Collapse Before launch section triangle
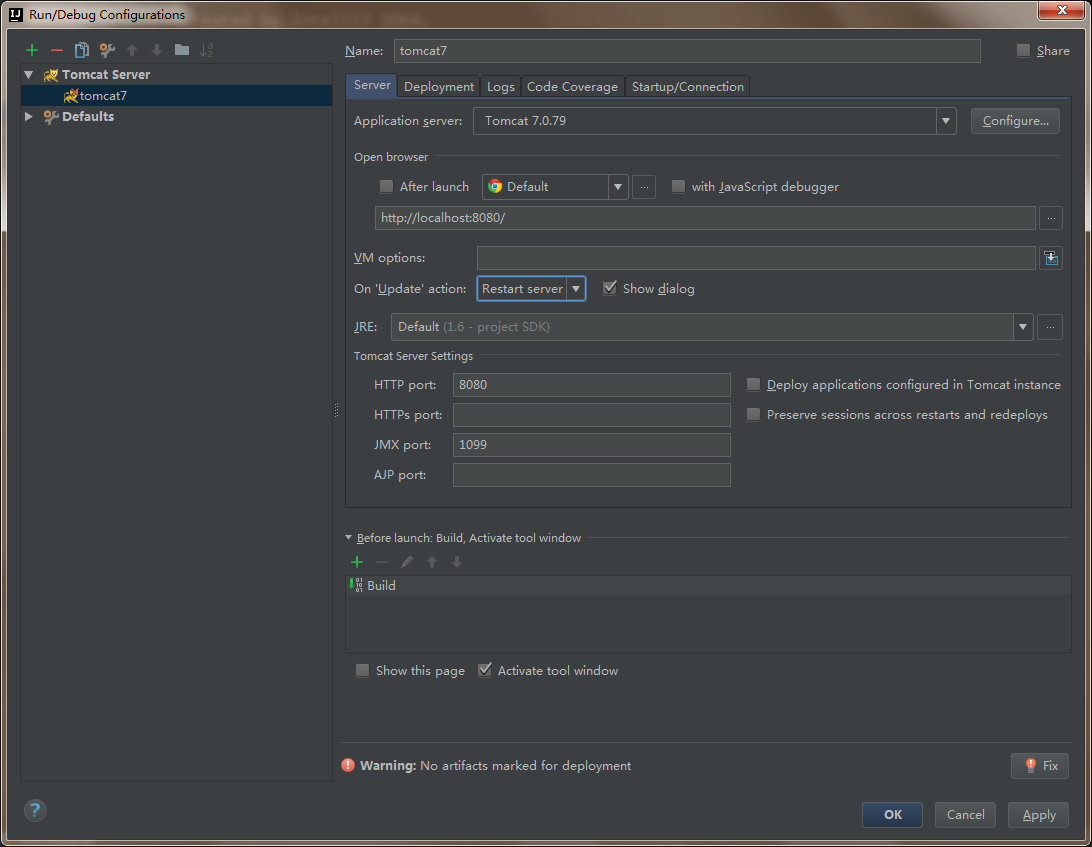The width and height of the screenshot is (1092, 847). (x=349, y=538)
